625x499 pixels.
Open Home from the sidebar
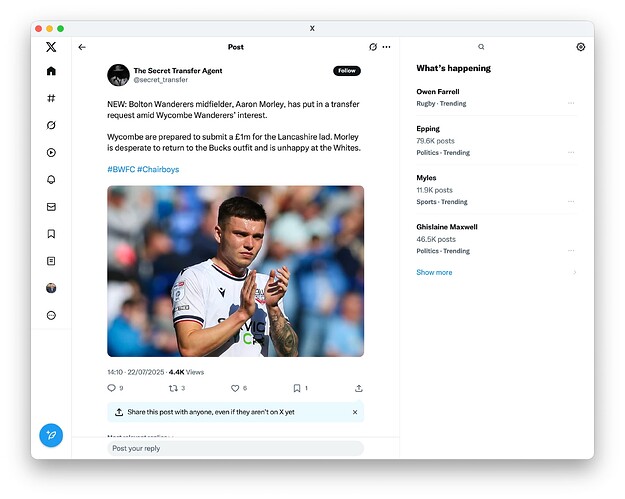[x=51, y=71]
